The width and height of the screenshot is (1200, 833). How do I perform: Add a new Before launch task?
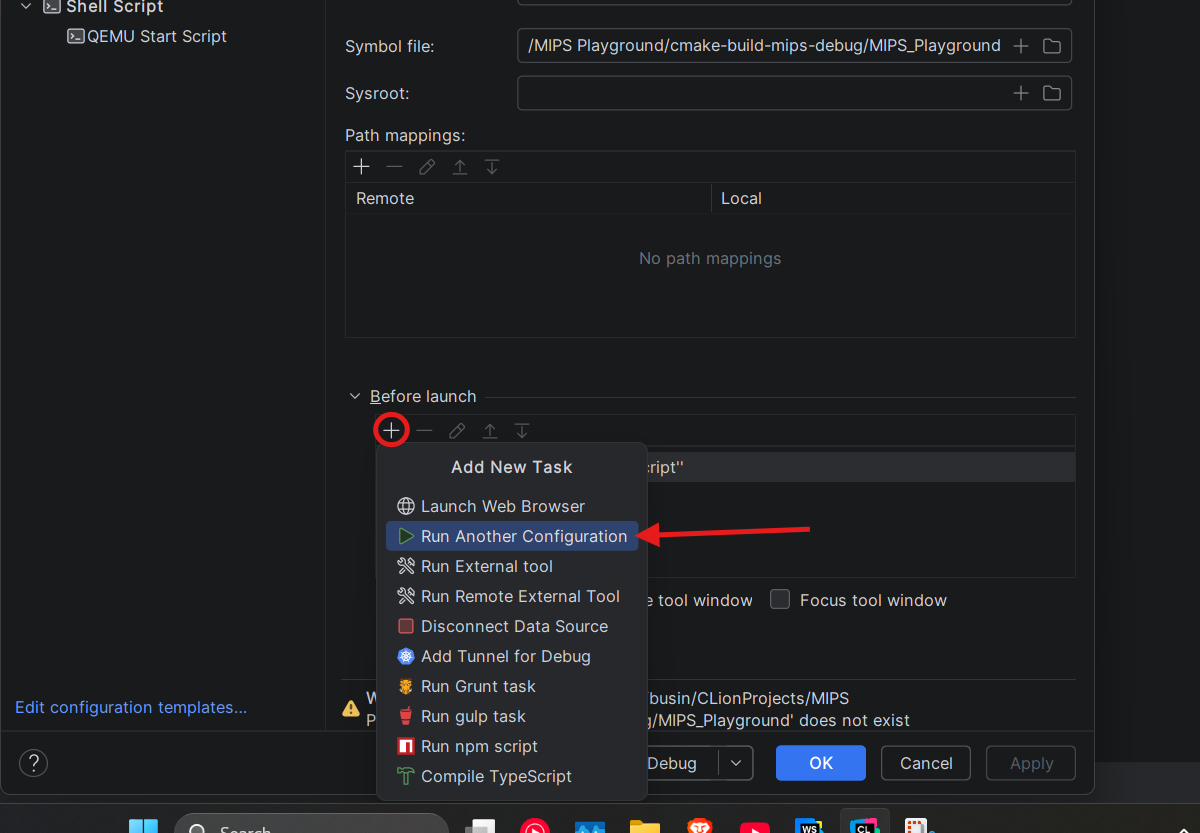pos(391,431)
